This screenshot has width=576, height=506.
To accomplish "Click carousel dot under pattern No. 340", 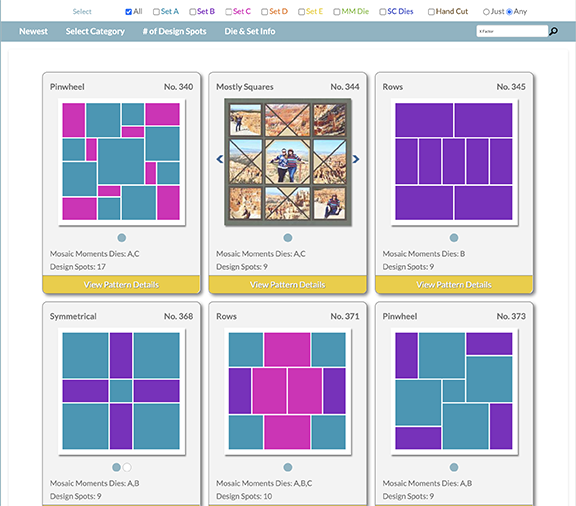I will click(x=122, y=238).
